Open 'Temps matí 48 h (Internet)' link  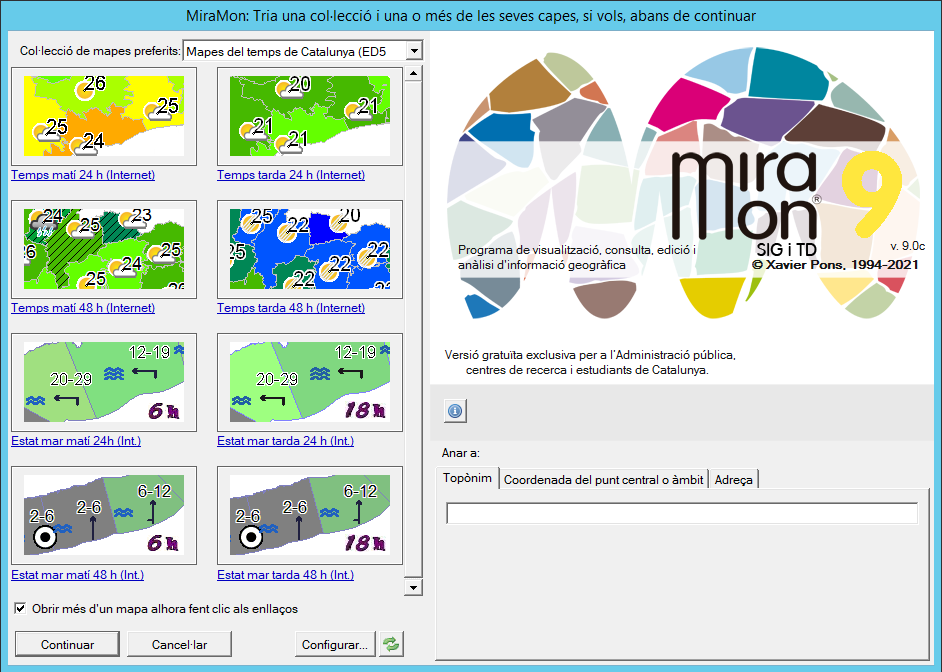click(83, 307)
